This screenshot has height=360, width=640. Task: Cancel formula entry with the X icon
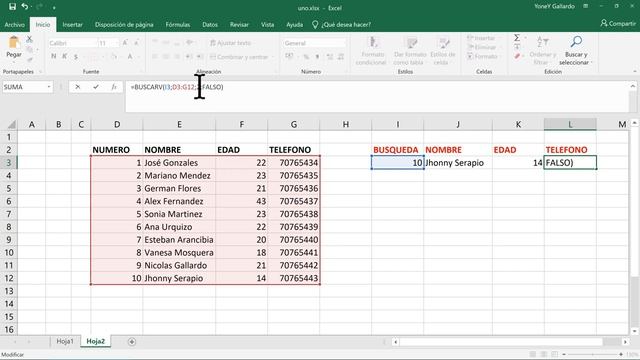coord(78,87)
